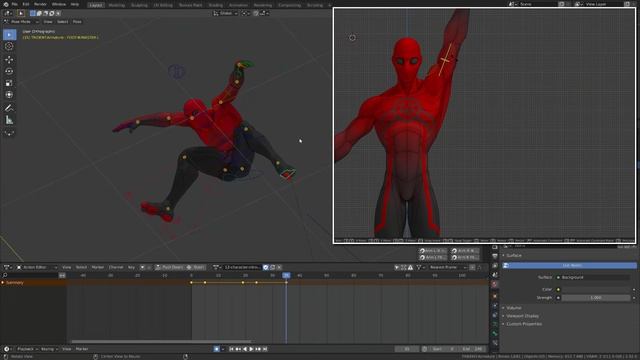
Task: Open the Tool properties tab at the strip's bottom
Action: (495, 343)
